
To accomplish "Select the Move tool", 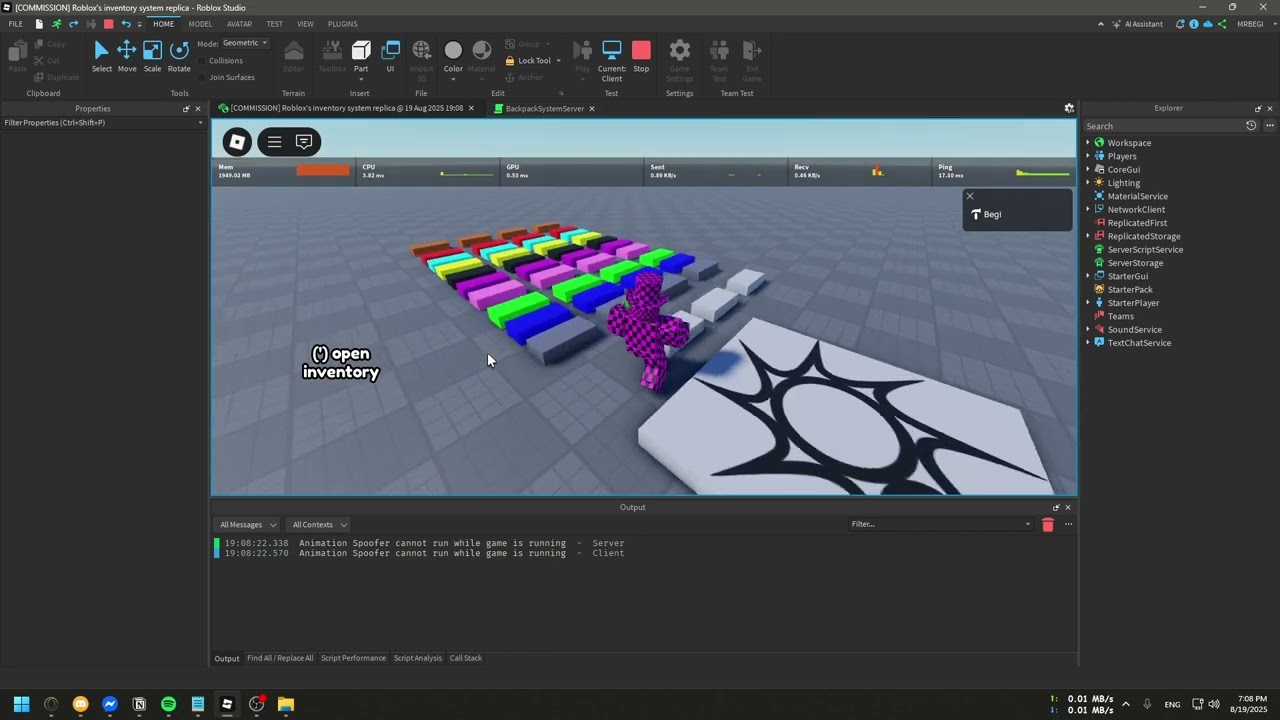I will click(x=127, y=57).
